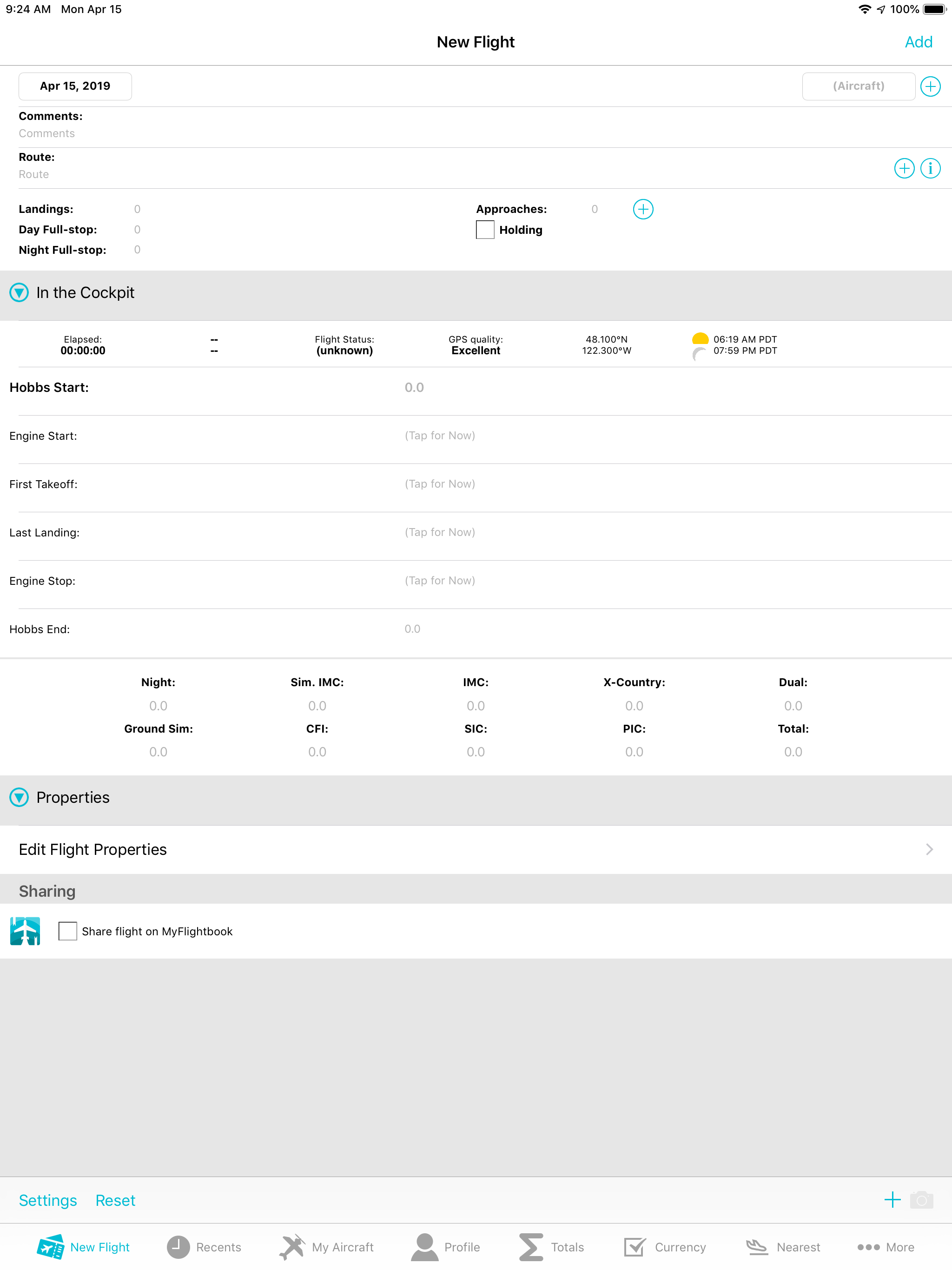
Task: Tap the Night time value
Action: pos(159,705)
